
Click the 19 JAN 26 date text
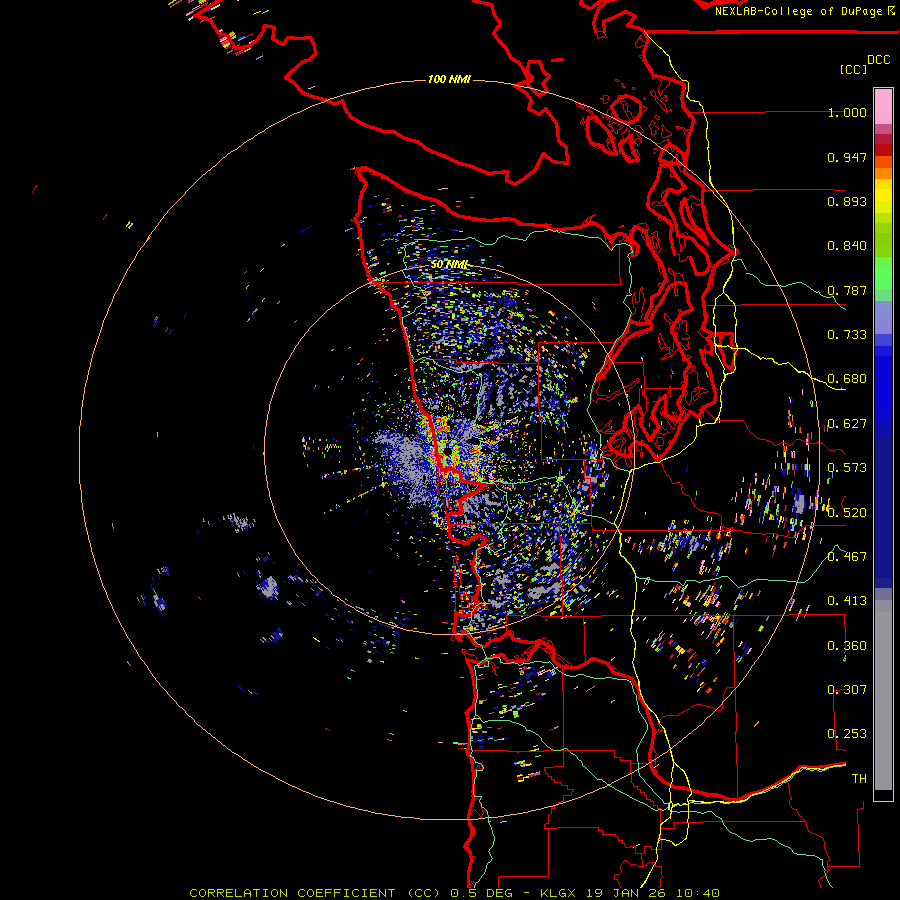pos(627,893)
